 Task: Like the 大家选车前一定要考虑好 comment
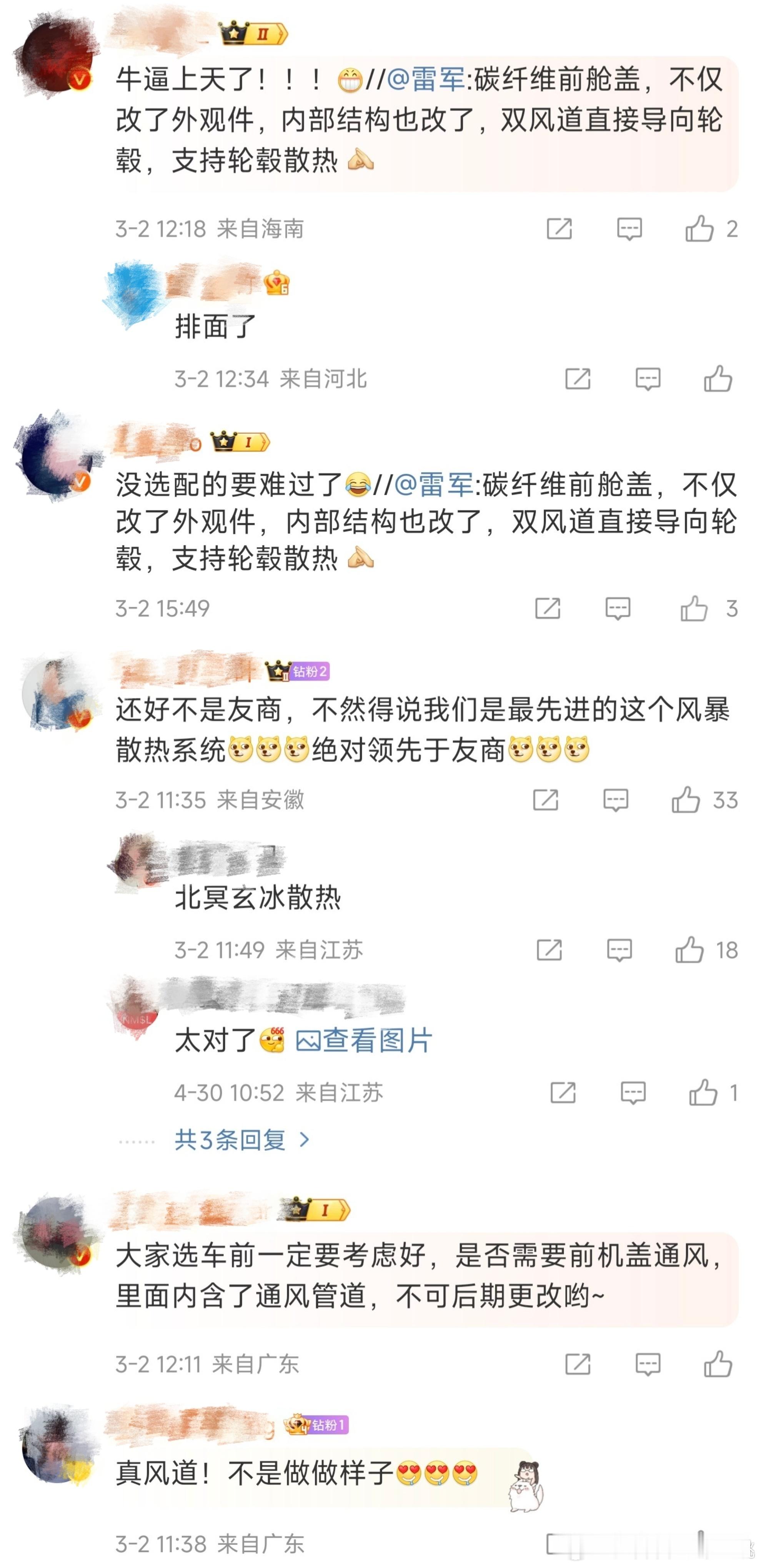718,1364
